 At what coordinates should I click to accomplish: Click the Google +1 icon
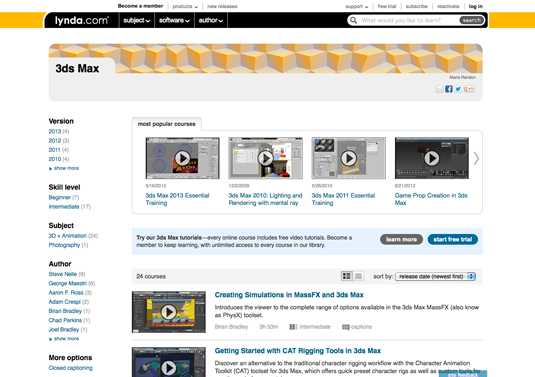coord(469,89)
